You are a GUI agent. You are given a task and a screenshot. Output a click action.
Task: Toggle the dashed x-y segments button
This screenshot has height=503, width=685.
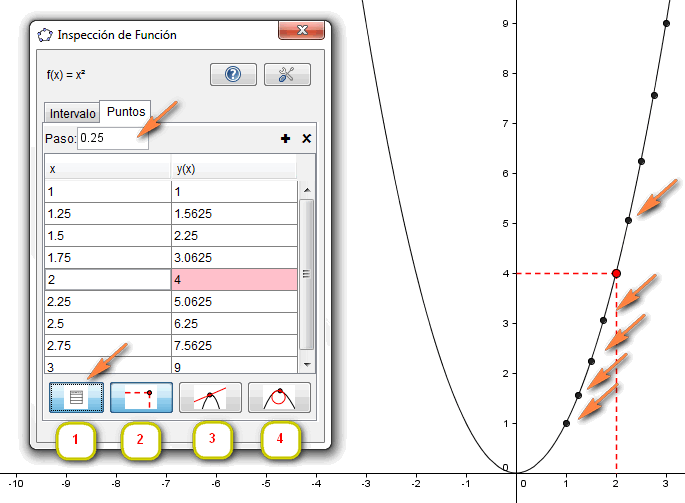click(141, 397)
